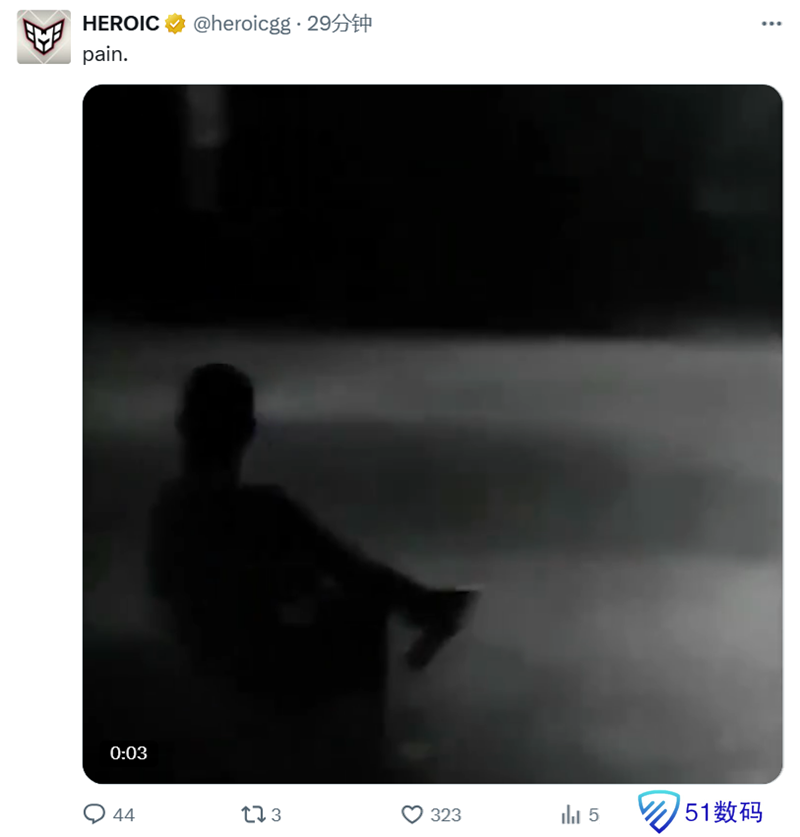Like the tweet with the heart icon

[x=412, y=814]
